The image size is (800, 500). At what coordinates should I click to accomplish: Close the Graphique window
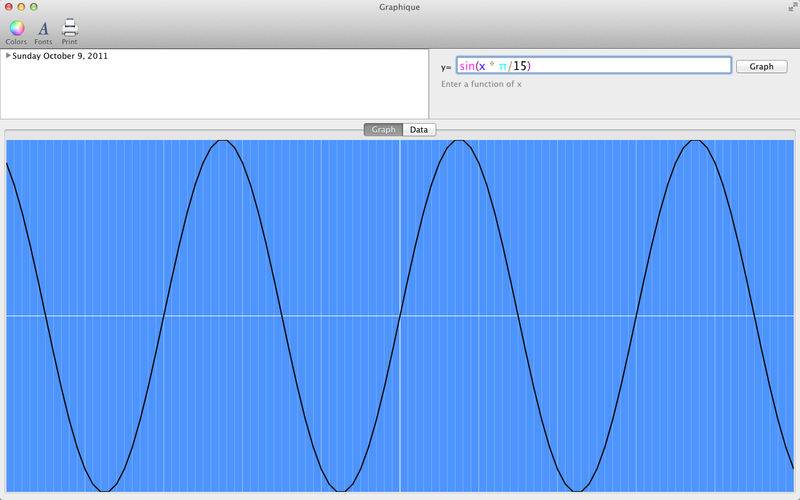tap(8, 7)
